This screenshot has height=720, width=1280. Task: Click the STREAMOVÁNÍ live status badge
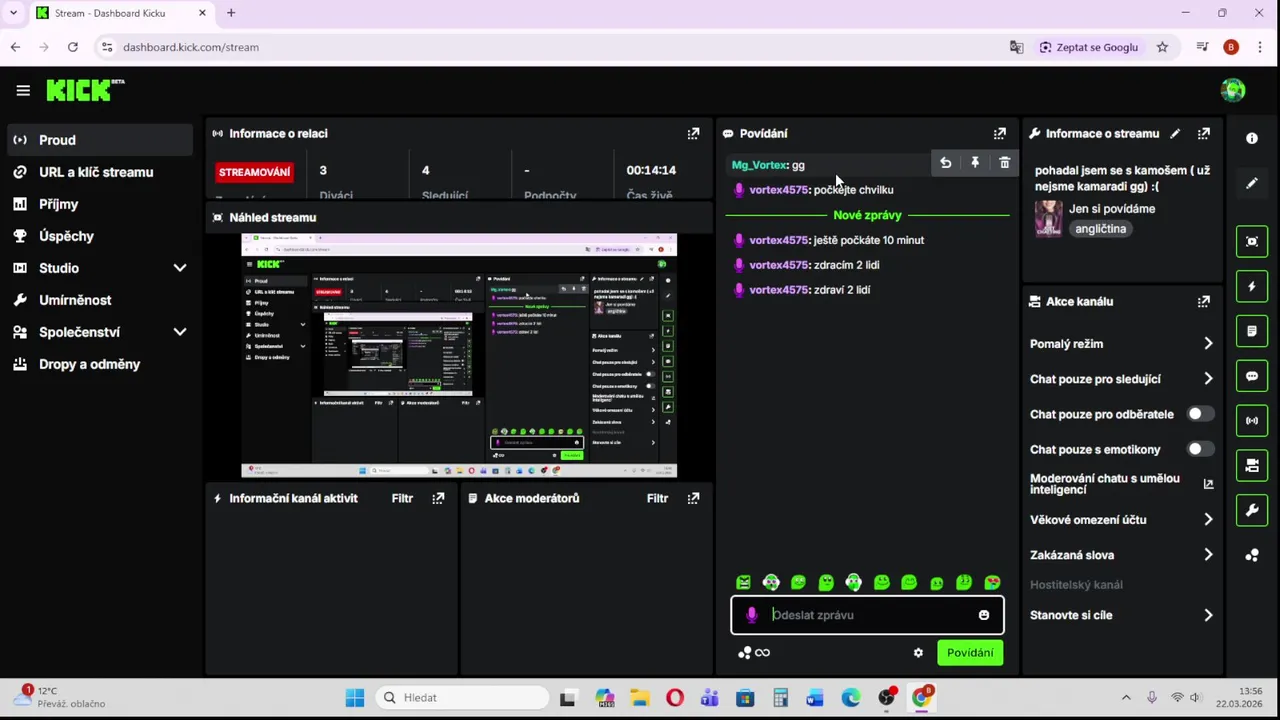coord(254,172)
